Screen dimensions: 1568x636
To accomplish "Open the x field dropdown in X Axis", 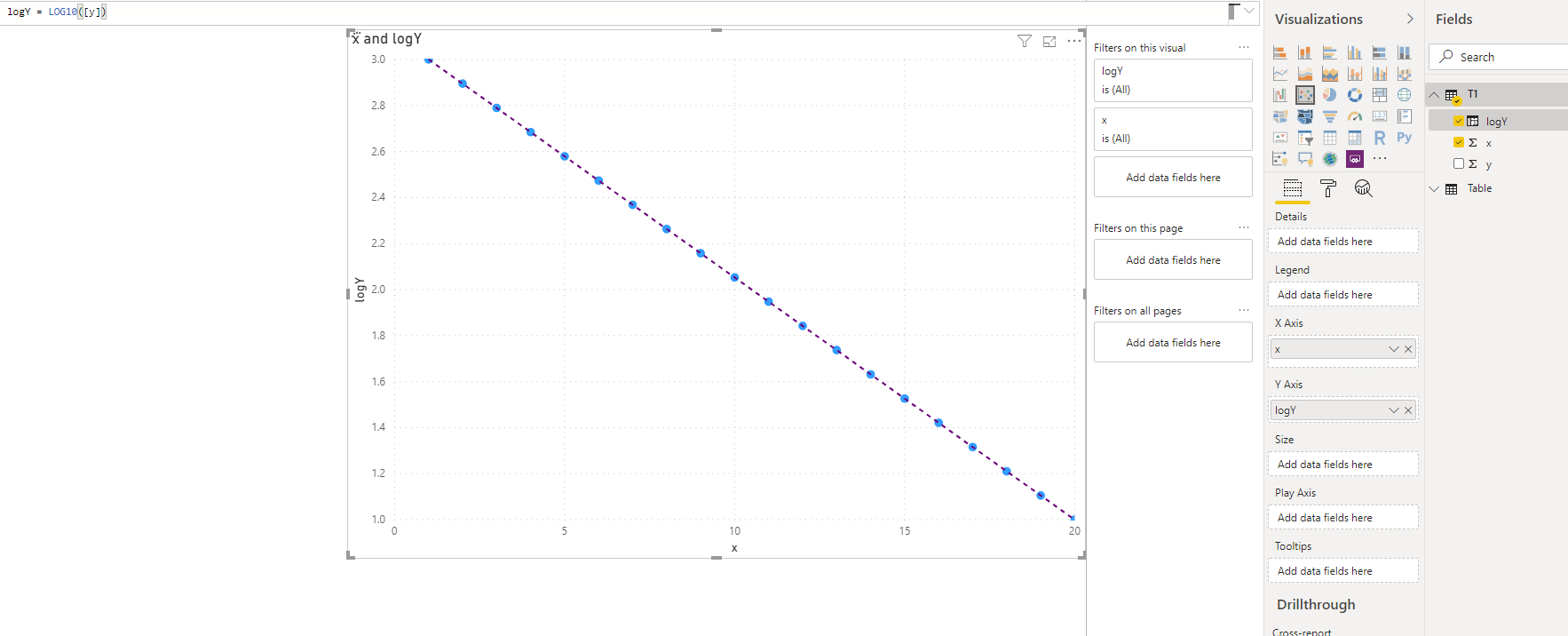I will point(1394,349).
